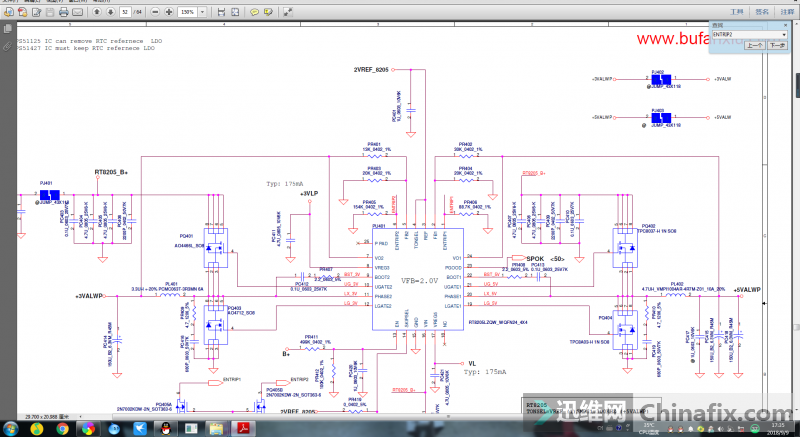800x437 pixels.
Task: Open the 工具 Tools pane
Action: 737,12
